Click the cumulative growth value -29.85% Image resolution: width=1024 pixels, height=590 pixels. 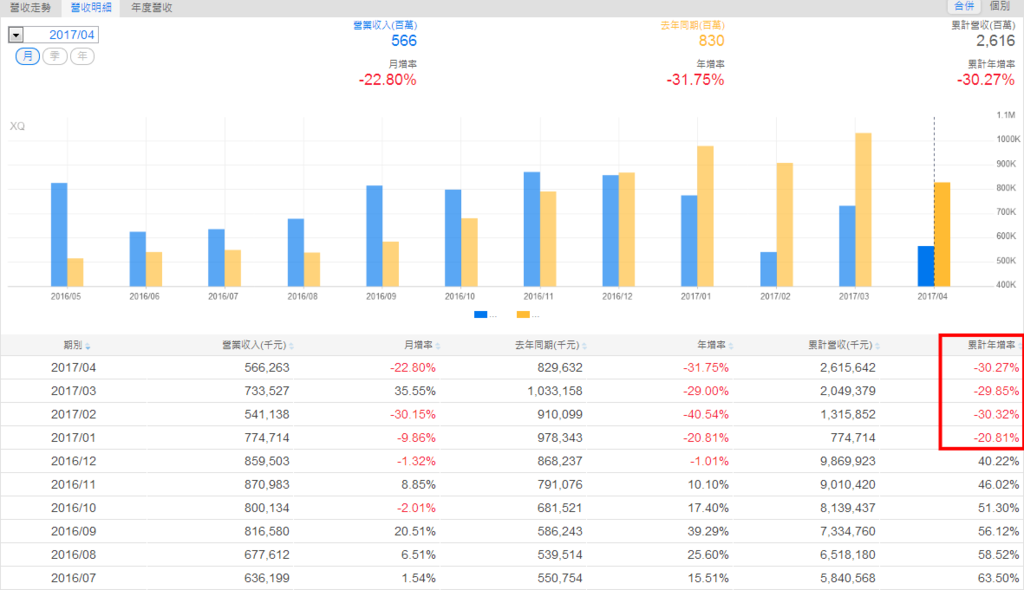pyautogui.click(x=997, y=391)
